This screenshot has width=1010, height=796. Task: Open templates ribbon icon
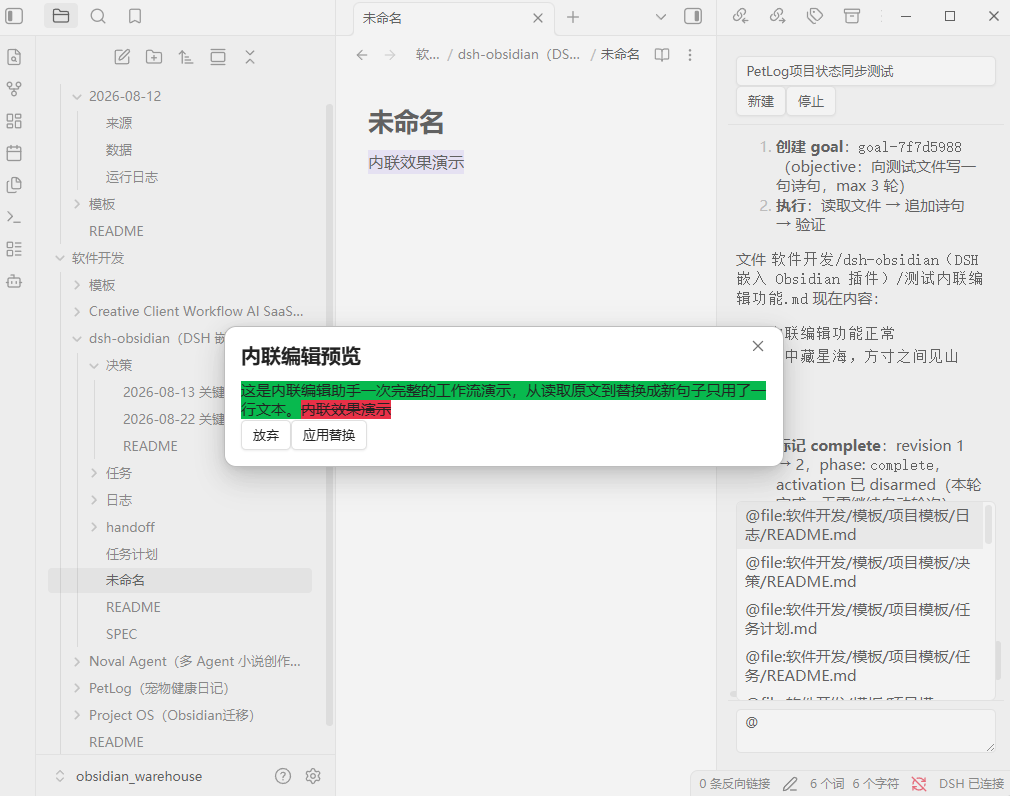click(x=14, y=185)
